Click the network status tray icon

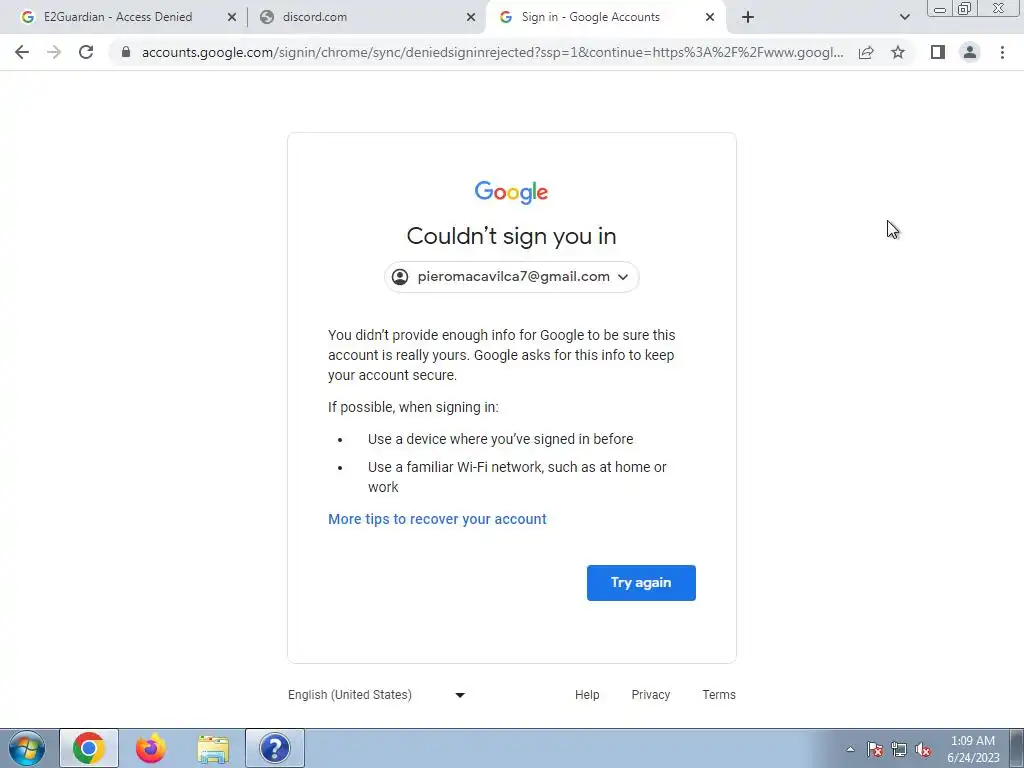click(x=899, y=749)
